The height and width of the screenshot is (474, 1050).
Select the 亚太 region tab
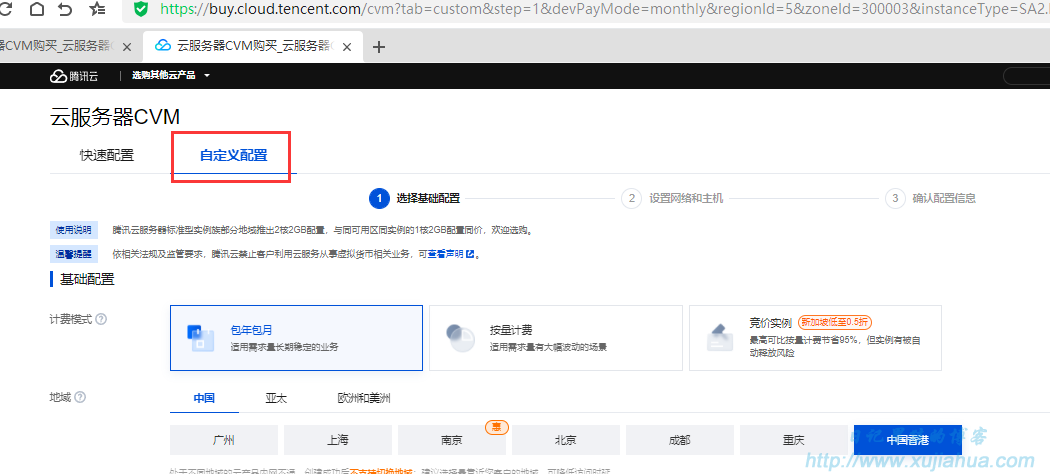point(276,398)
